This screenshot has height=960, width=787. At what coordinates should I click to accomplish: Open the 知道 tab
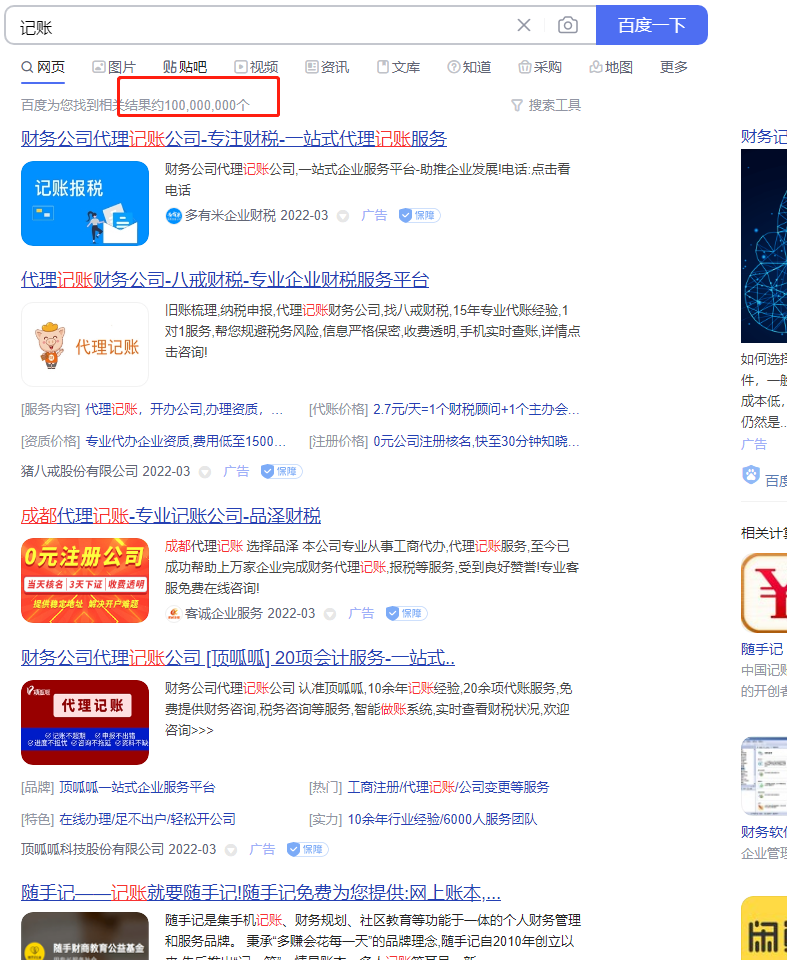469,67
